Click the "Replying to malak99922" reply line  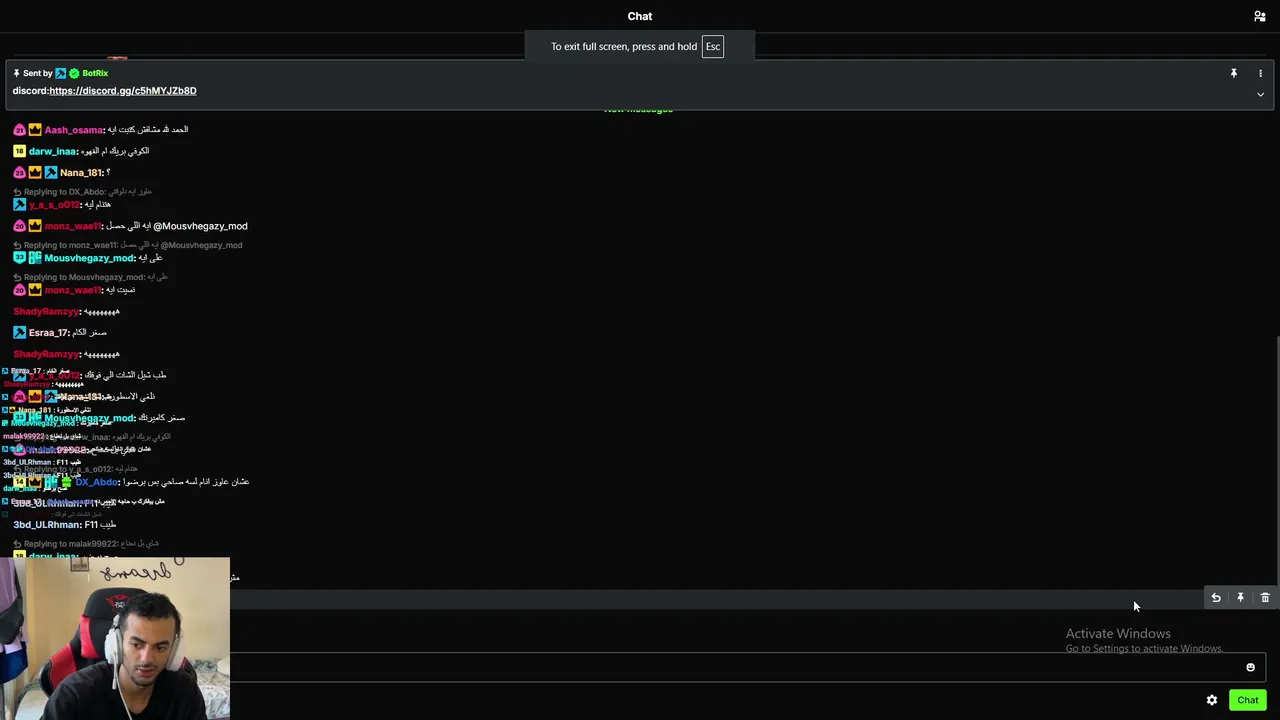87,544
